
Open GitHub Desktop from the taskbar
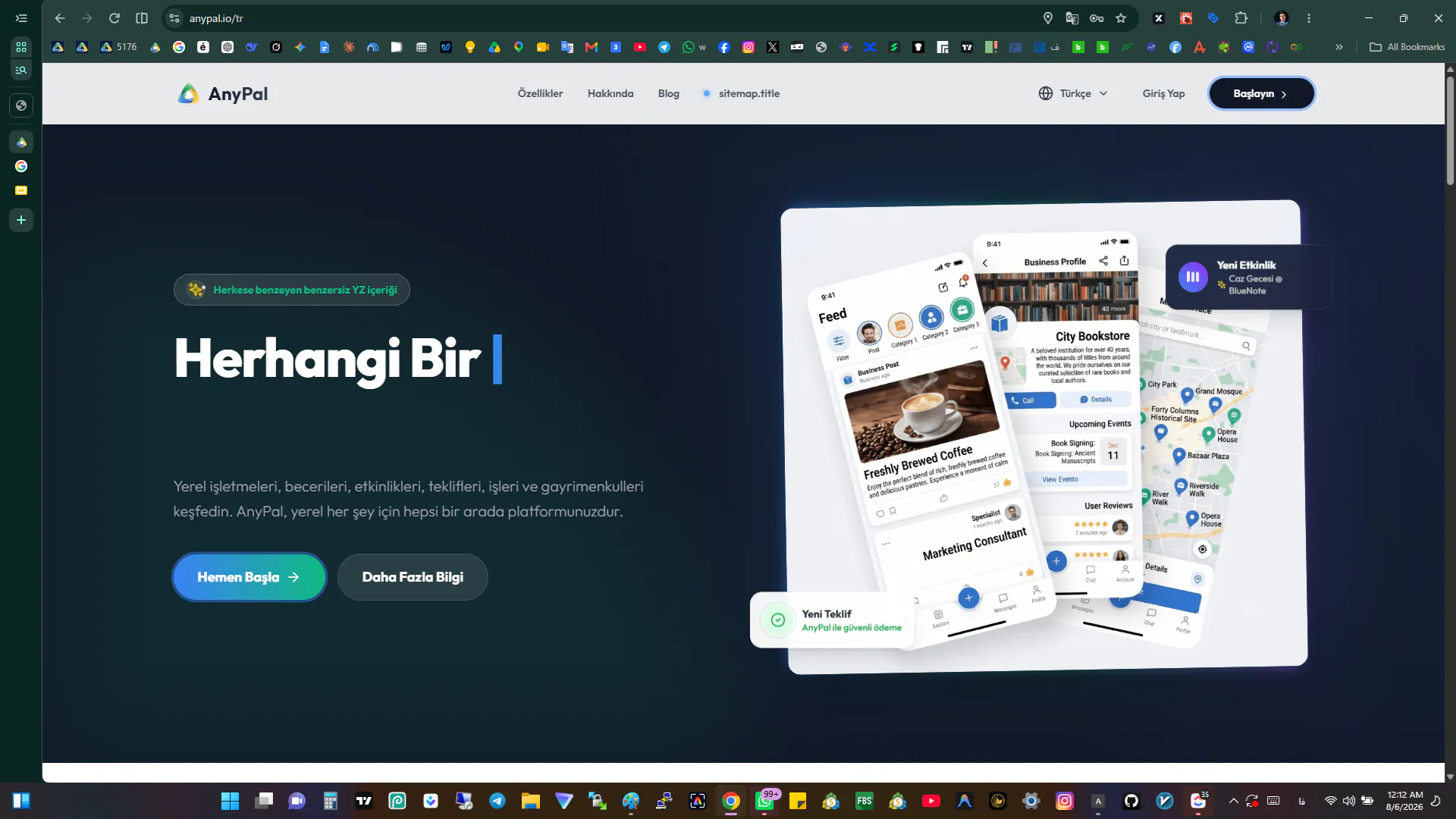(x=1131, y=801)
